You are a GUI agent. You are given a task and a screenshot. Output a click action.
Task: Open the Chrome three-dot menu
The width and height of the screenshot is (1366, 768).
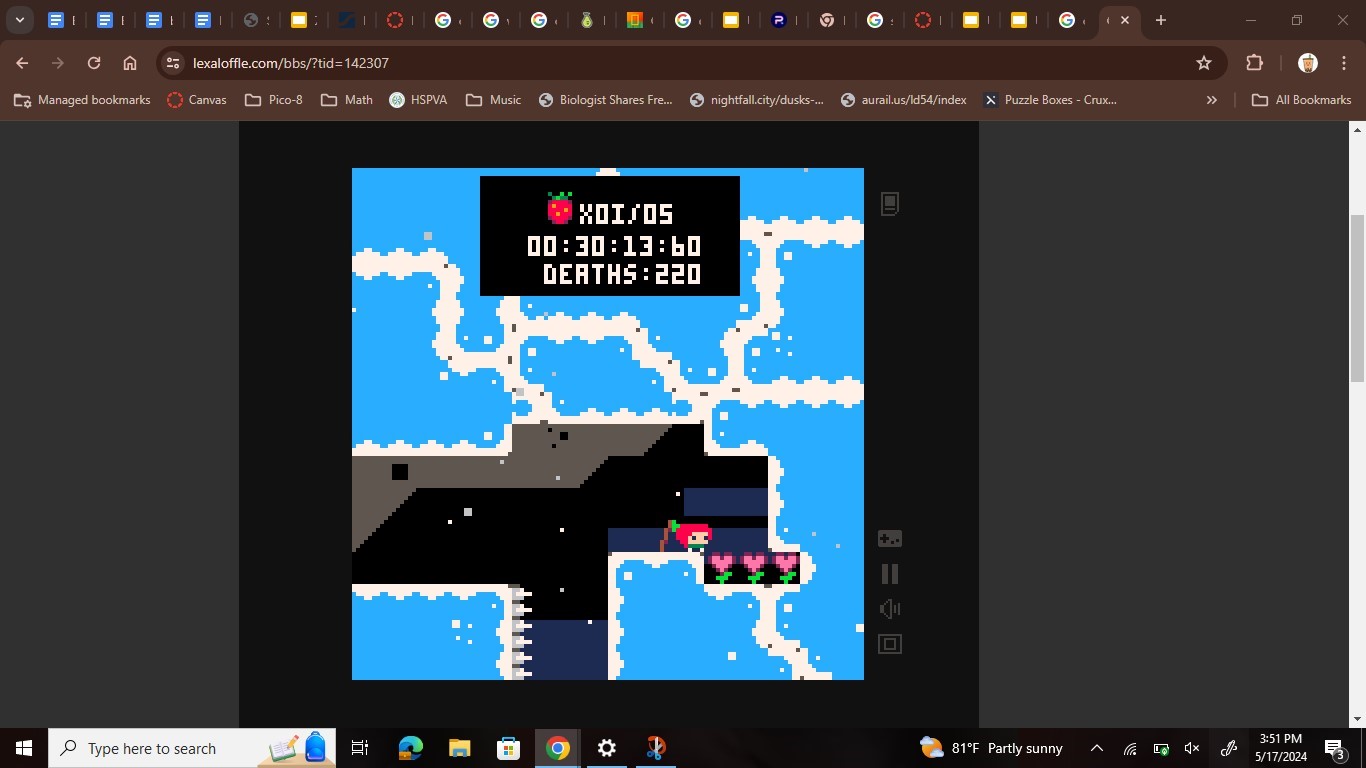tap(1343, 63)
